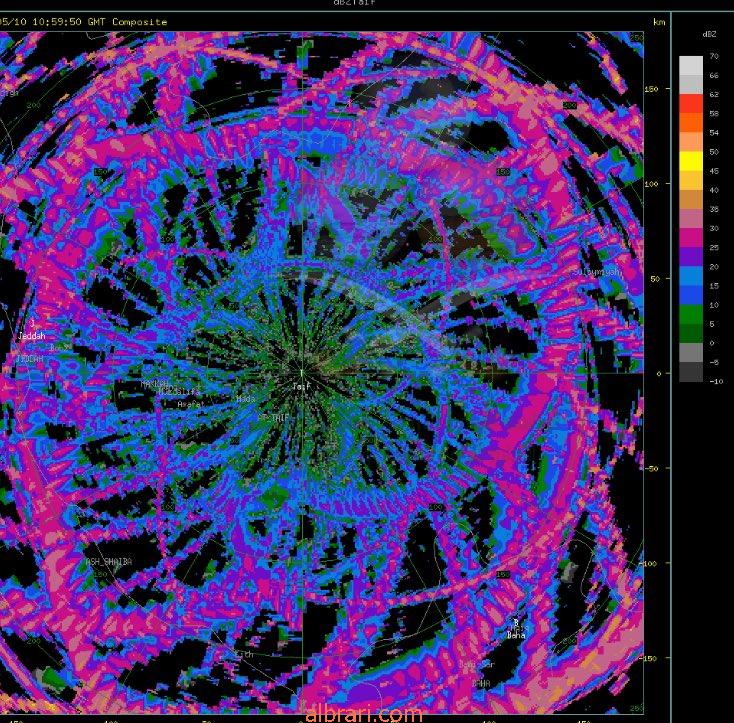
Task: Select the Sulaymiyah location label
Action: [597, 271]
